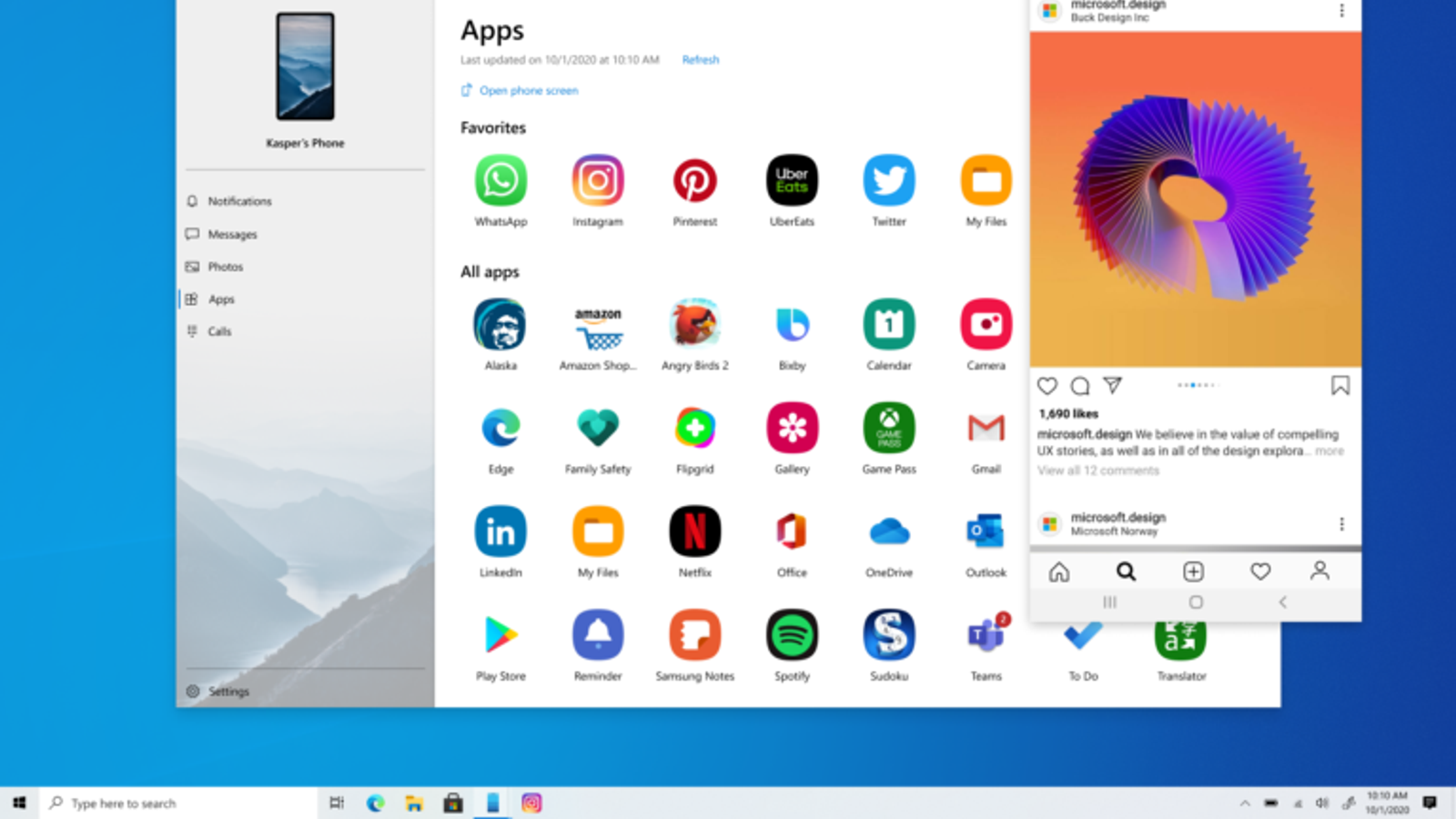Launch Family Safety app
1456x819 pixels.
[598, 428]
